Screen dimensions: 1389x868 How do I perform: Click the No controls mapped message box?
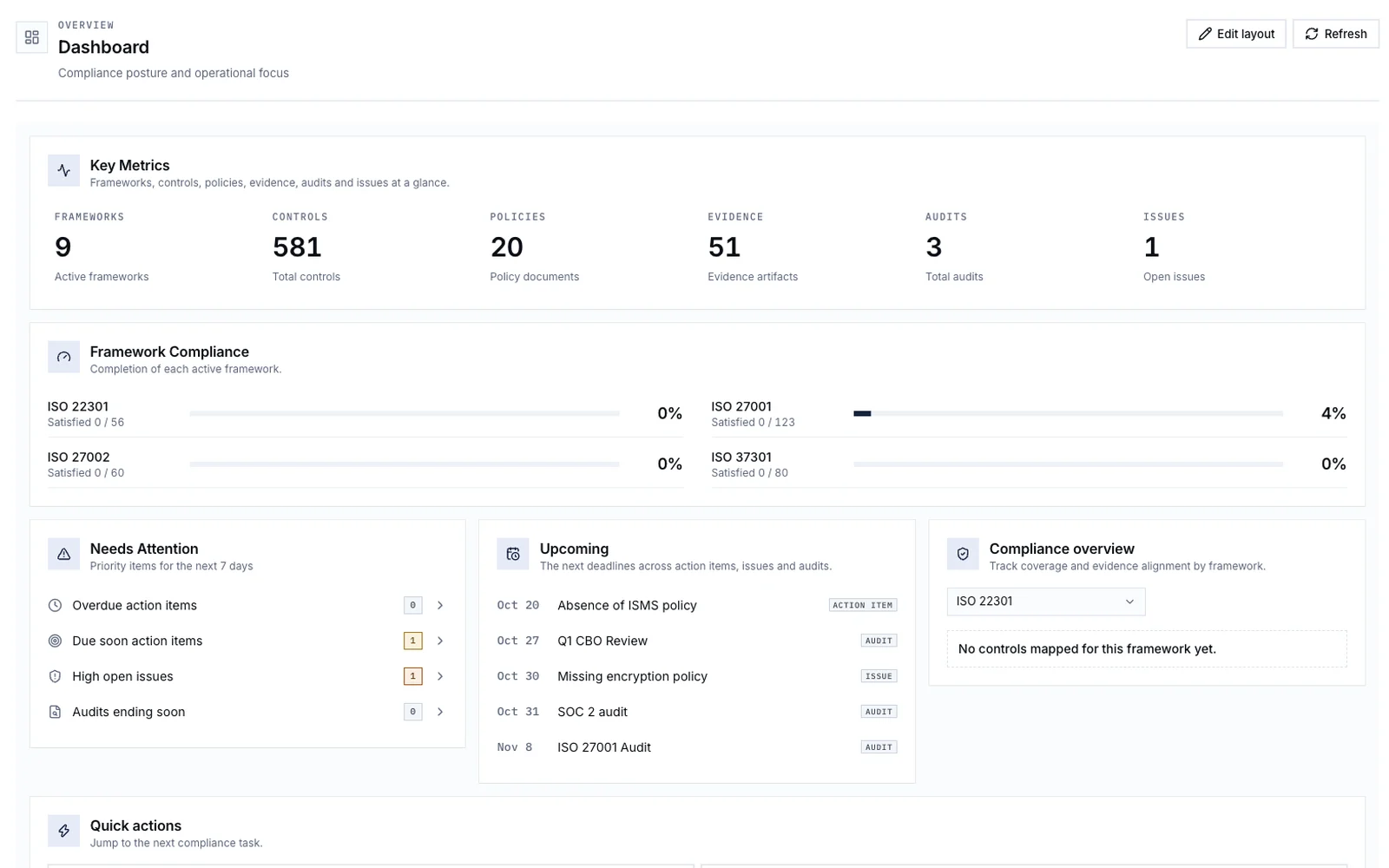(1147, 649)
